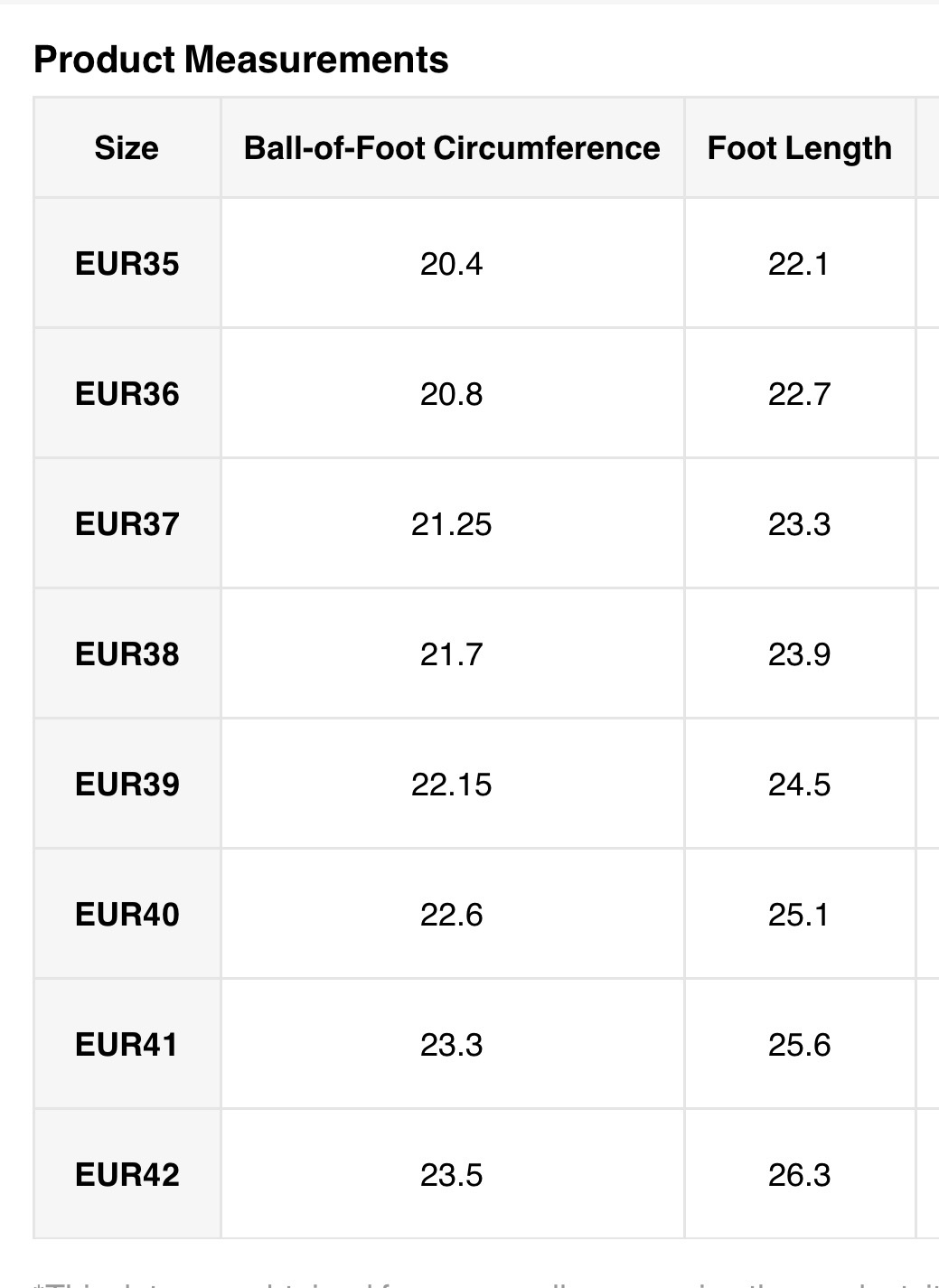Select the EUR38 size row label
Viewport: 939px width, 1288px height.
127,654
